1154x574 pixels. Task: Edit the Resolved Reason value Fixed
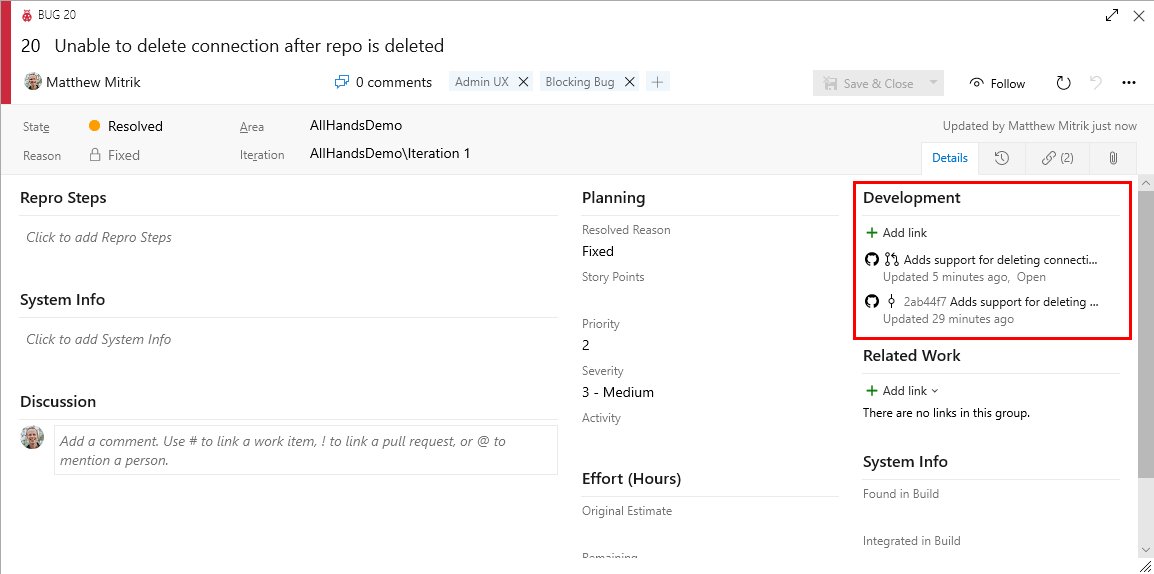tap(598, 251)
